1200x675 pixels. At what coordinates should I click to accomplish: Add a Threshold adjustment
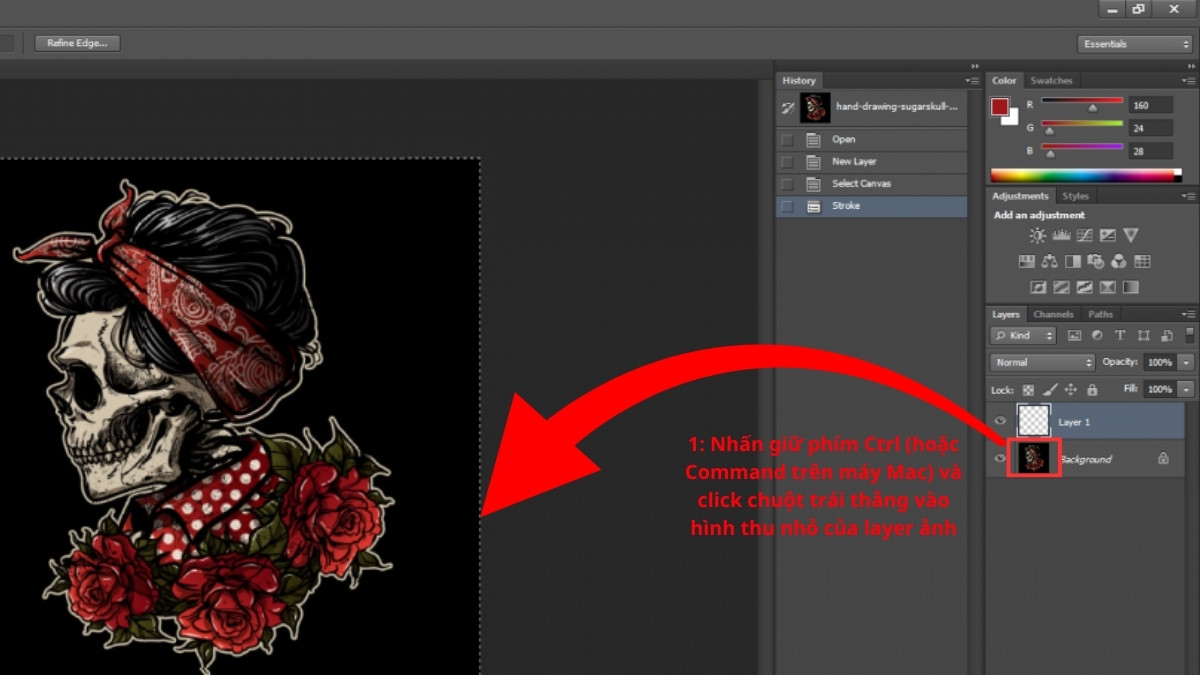click(1084, 288)
